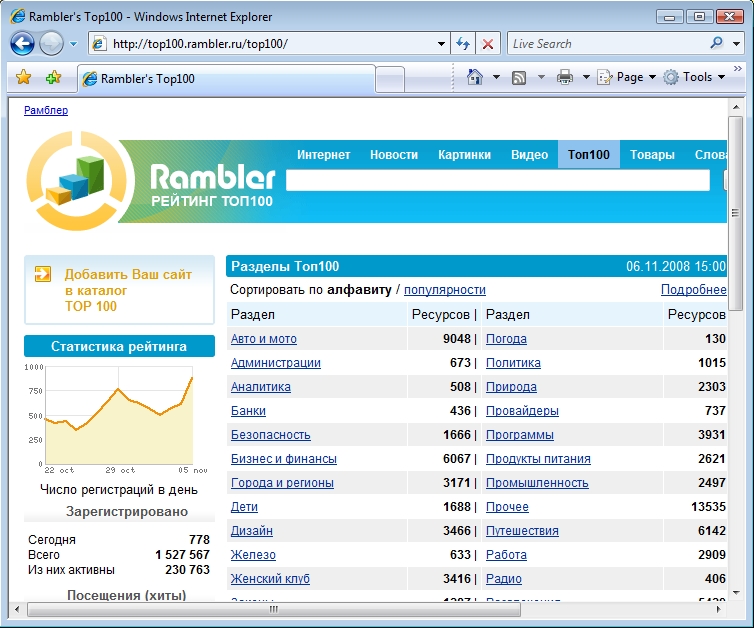Select the Новости navigation tab

394,154
